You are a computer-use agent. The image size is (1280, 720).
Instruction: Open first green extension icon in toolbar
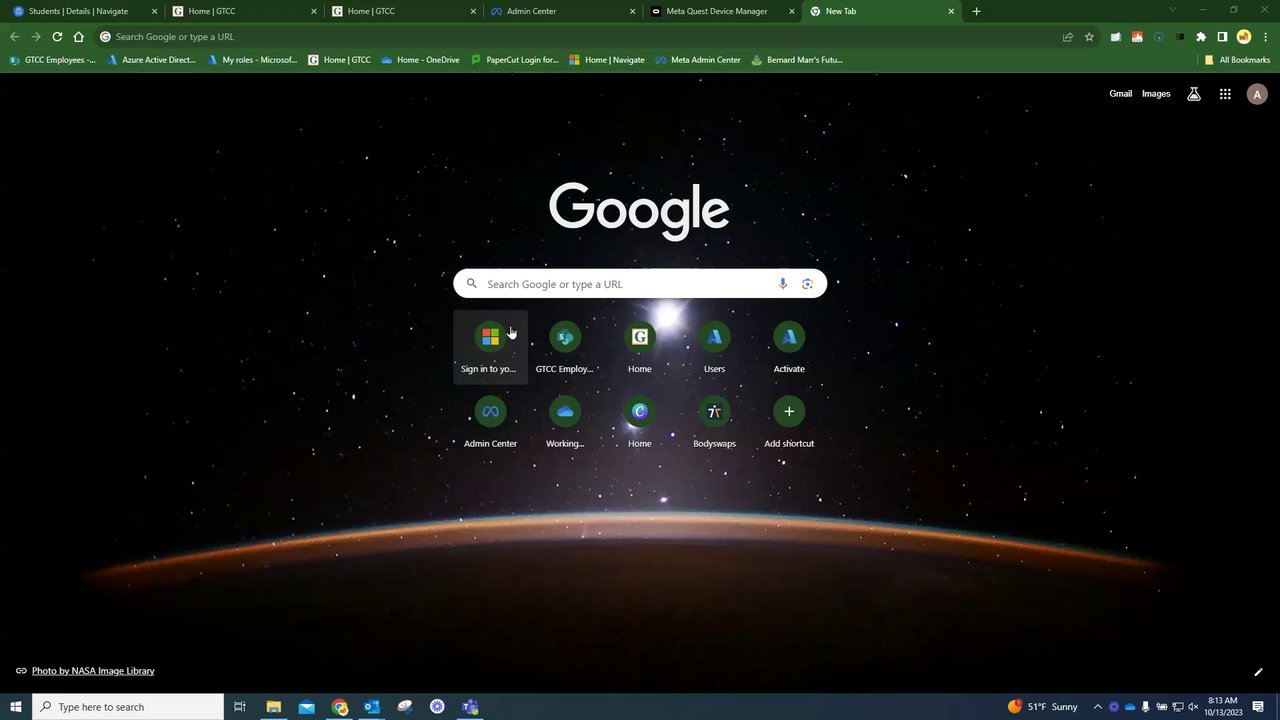[1115, 37]
